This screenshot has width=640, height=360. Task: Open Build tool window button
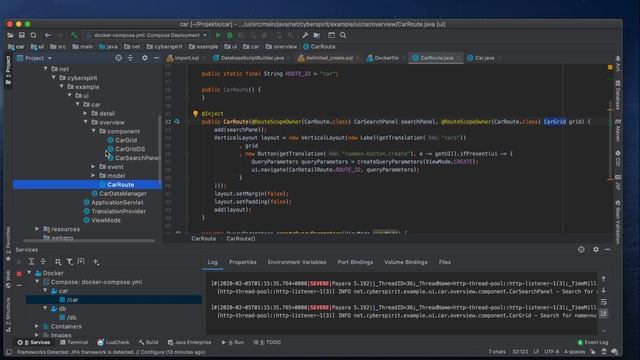[x=148, y=342]
